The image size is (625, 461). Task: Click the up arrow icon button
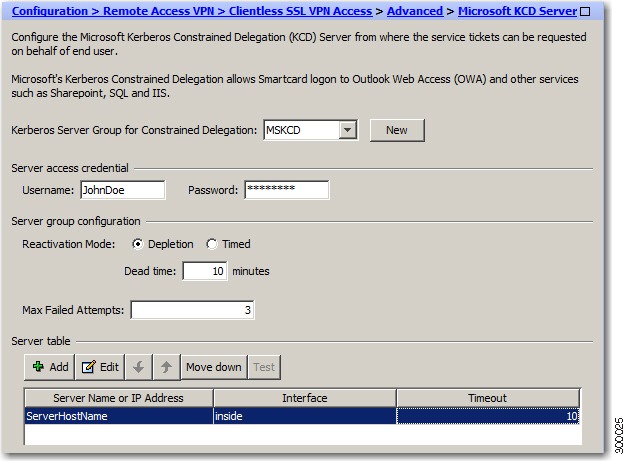pos(167,367)
